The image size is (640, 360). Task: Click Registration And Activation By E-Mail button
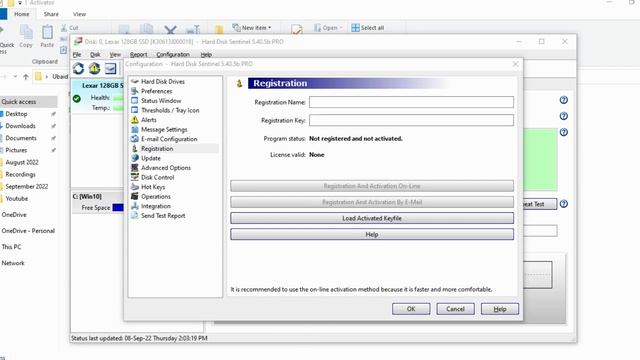[372, 202]
